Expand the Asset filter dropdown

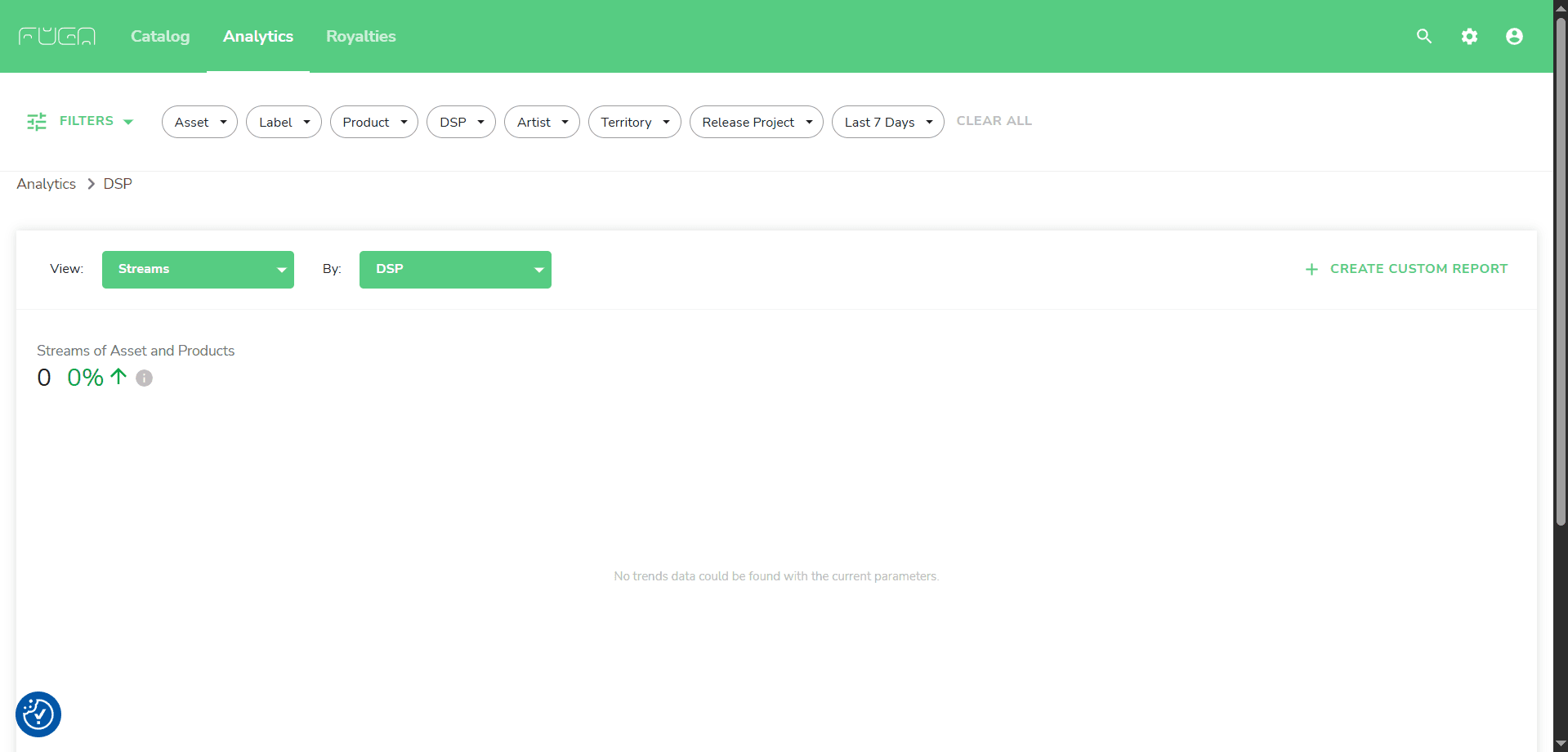click(199, 122)
